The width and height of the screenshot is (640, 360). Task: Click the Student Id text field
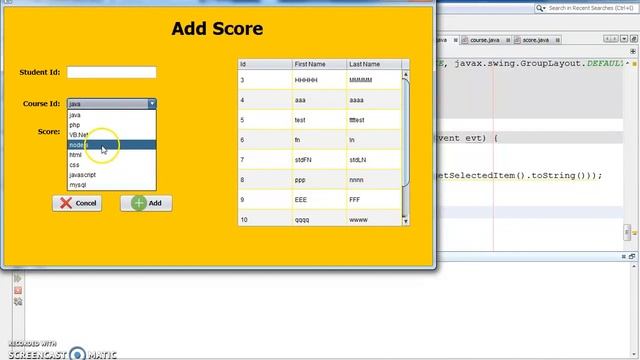pyautogui.click(x=111, y=72)
